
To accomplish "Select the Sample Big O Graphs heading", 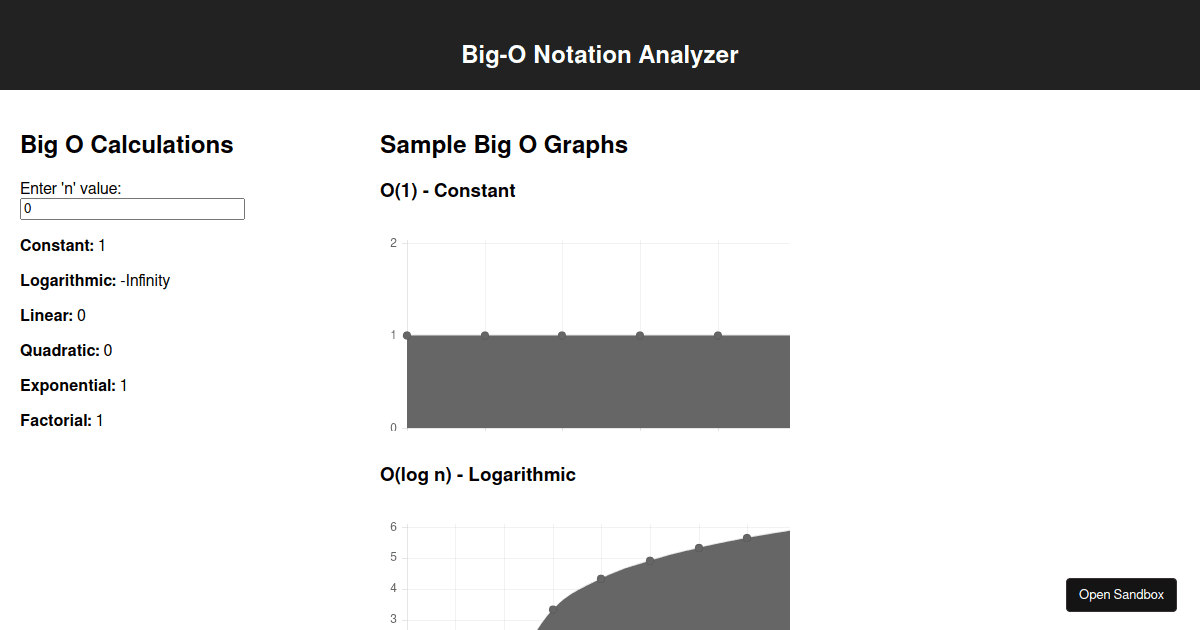I will 503,144.
